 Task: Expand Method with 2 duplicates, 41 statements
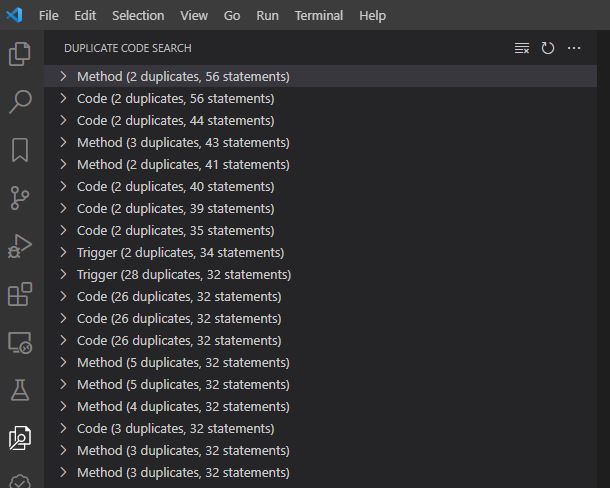[321, 164]
